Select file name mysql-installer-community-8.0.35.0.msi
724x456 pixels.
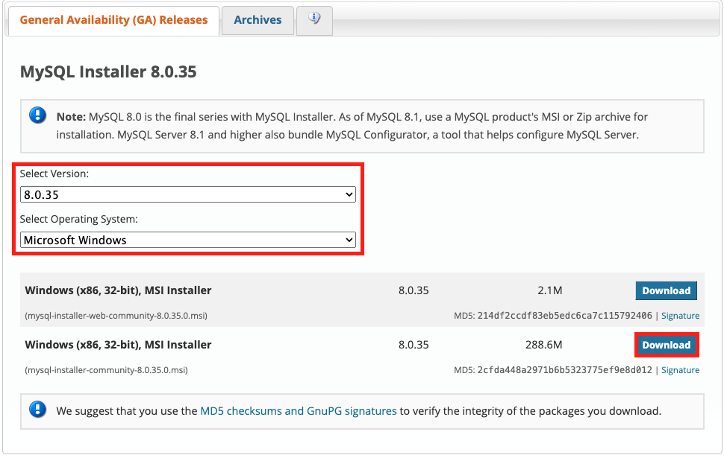[x=106, y=370]
